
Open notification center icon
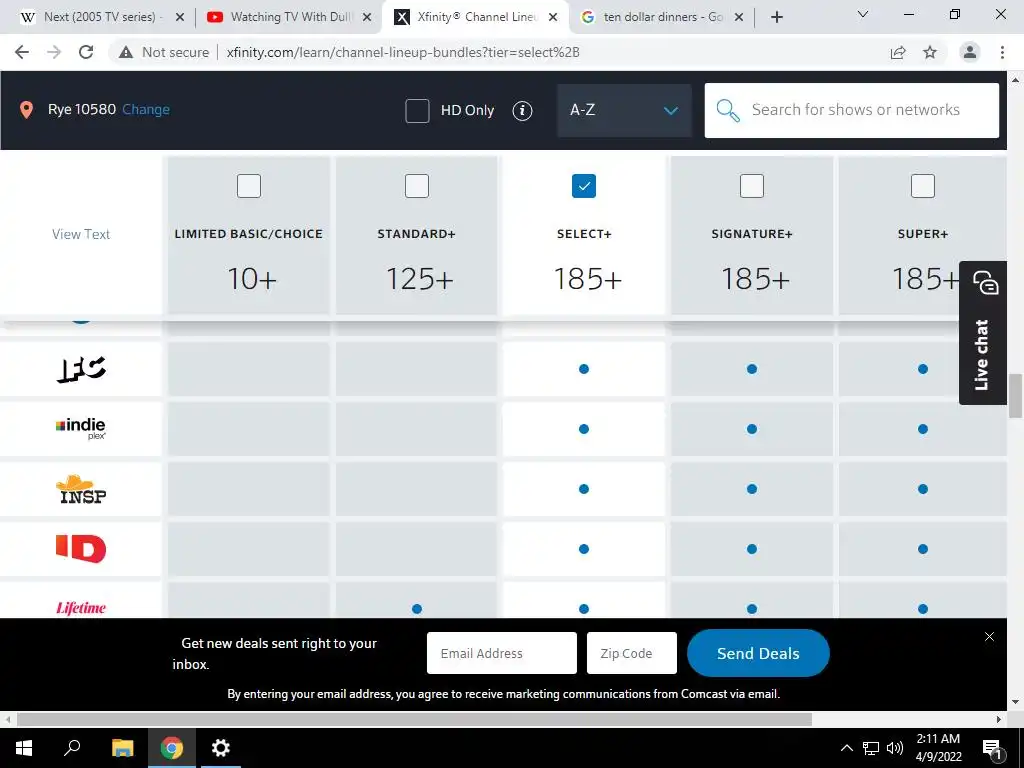(x=992, y=748)
